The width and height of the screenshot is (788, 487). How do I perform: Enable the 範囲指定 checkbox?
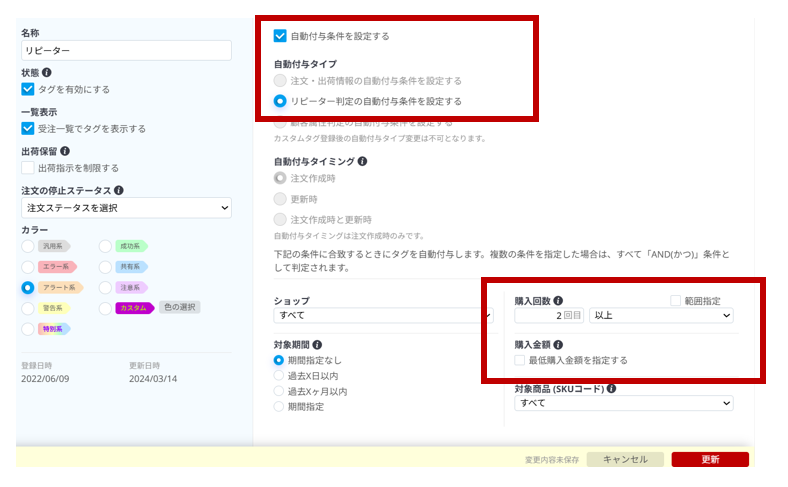coord(677,300)
